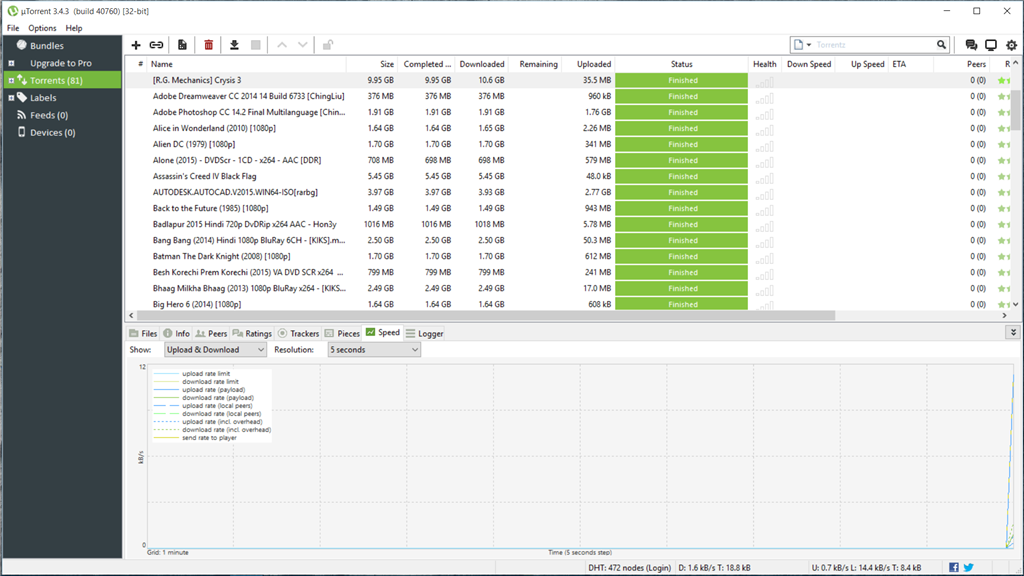Open the Show Upload & Download dropdown
The image size is (1024, 576).
[x=215, y=350]
